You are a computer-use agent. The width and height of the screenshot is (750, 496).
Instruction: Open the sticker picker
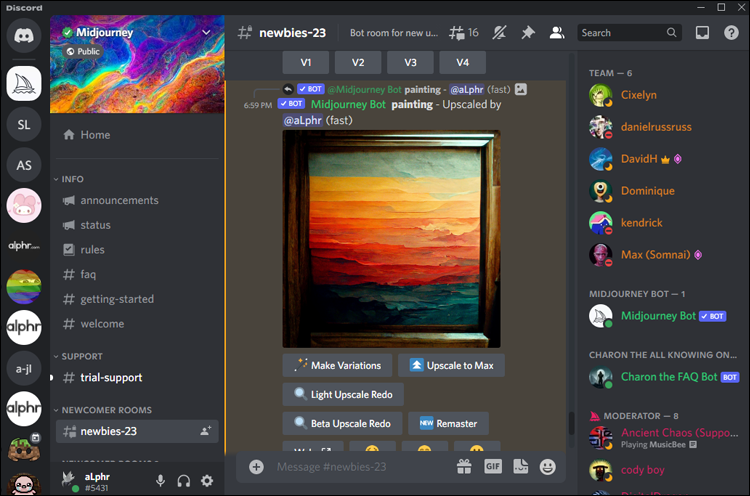[520, 466]
